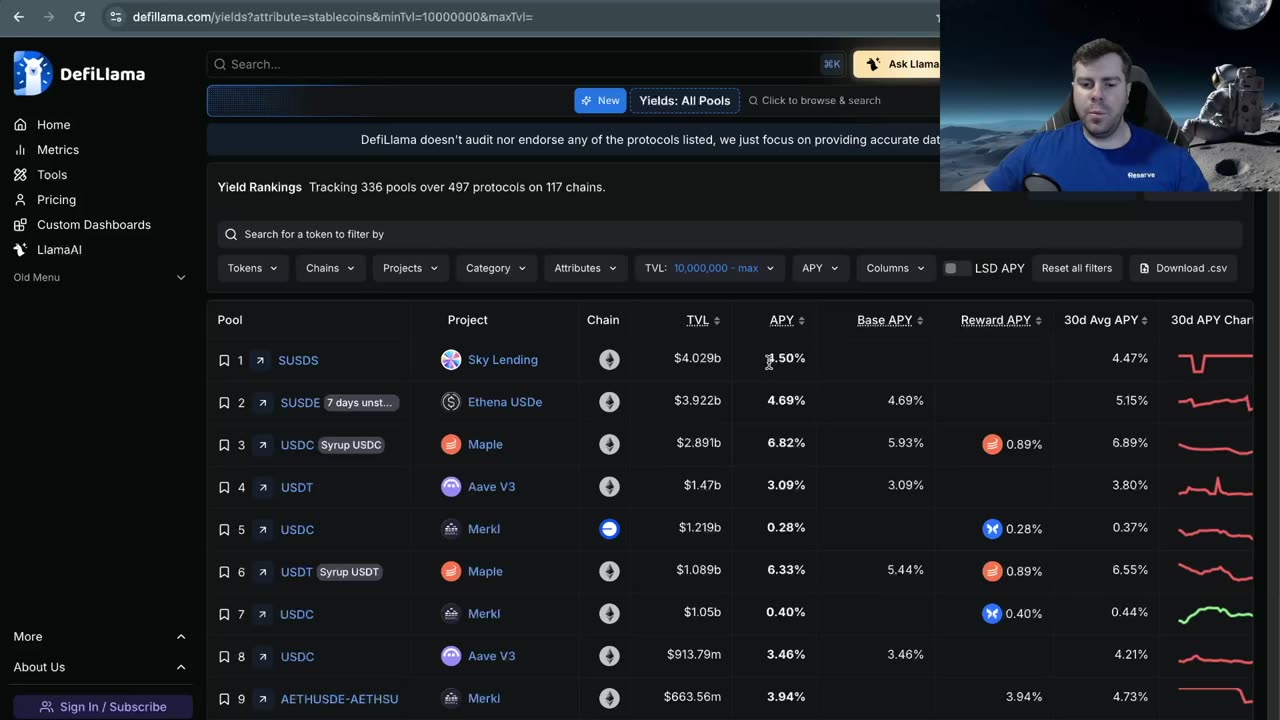1280x720 pixels.
Task: Open external link icon for row 4 USDT
Action: tap(262, 487)
